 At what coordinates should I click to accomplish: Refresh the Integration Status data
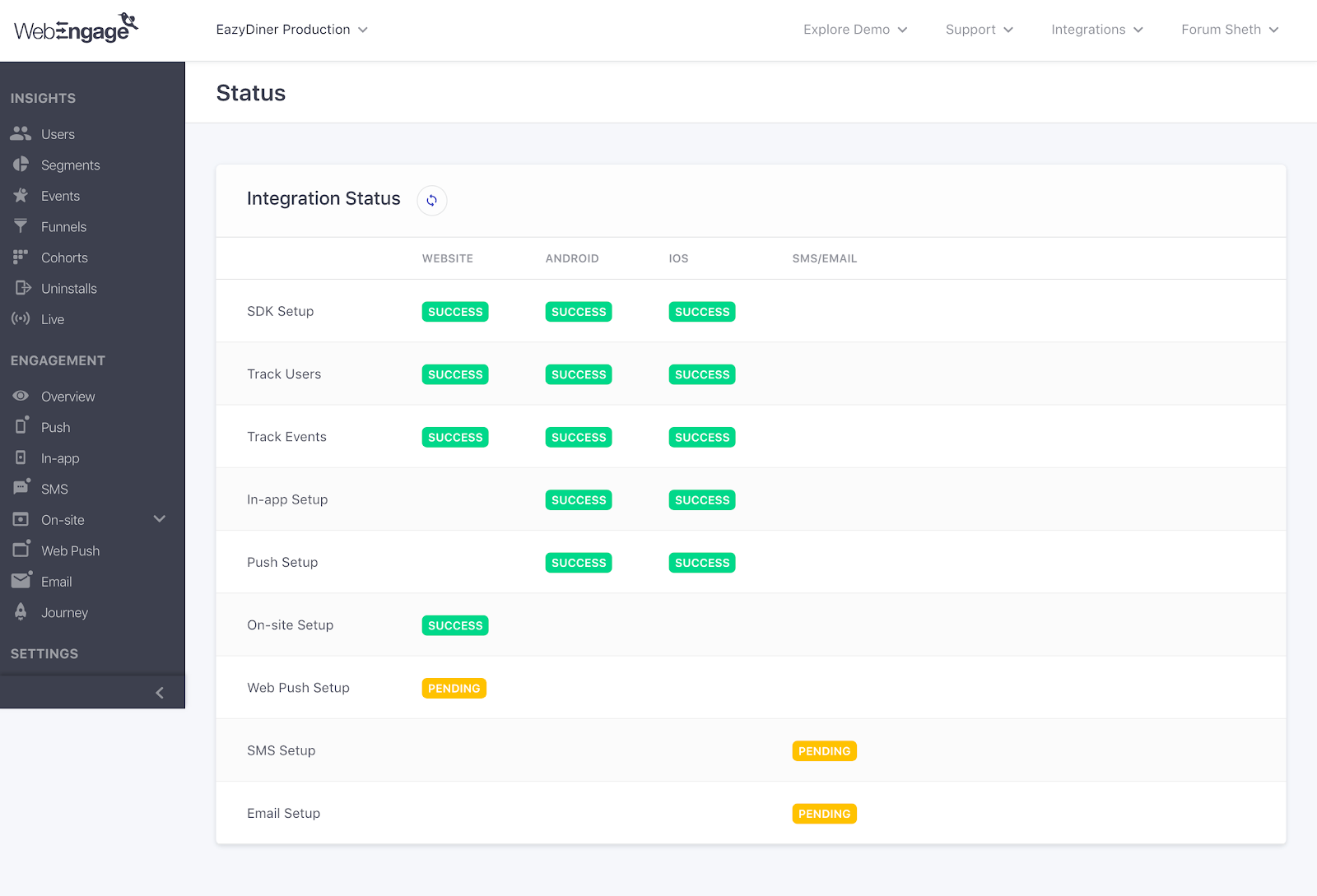click(431, 200)
